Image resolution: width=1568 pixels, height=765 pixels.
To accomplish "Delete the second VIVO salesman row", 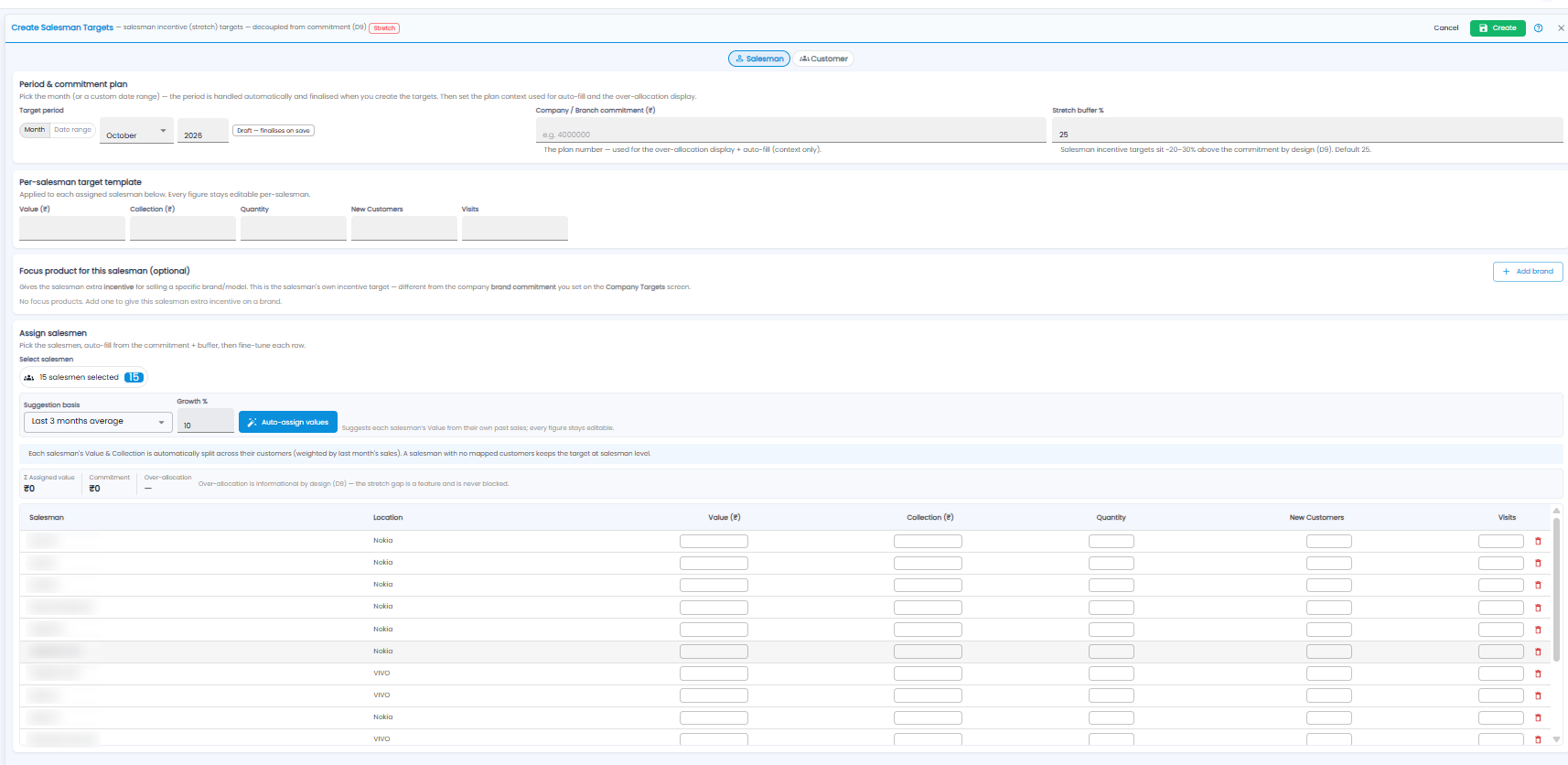I will pyautogui.click(x=1538, y=695).
